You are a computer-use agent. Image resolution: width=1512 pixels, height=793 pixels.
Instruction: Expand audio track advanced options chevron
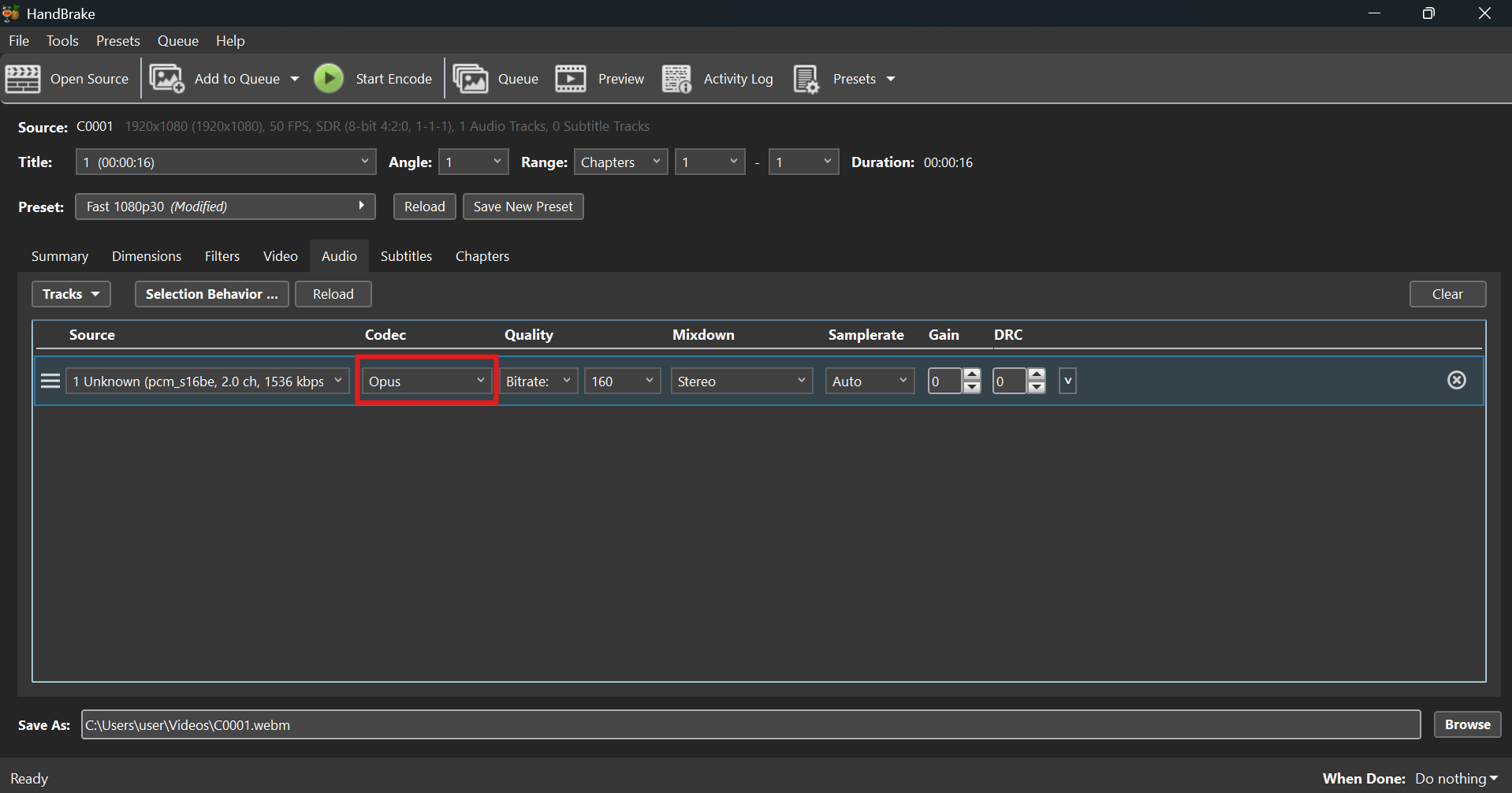point(1067,382)
